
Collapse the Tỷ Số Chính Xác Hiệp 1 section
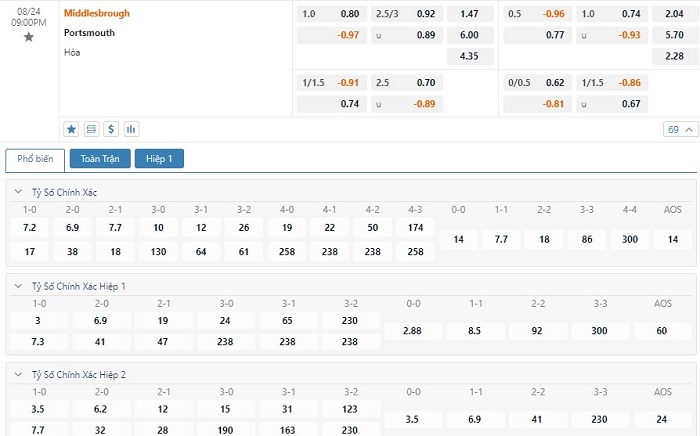point(18,286)
